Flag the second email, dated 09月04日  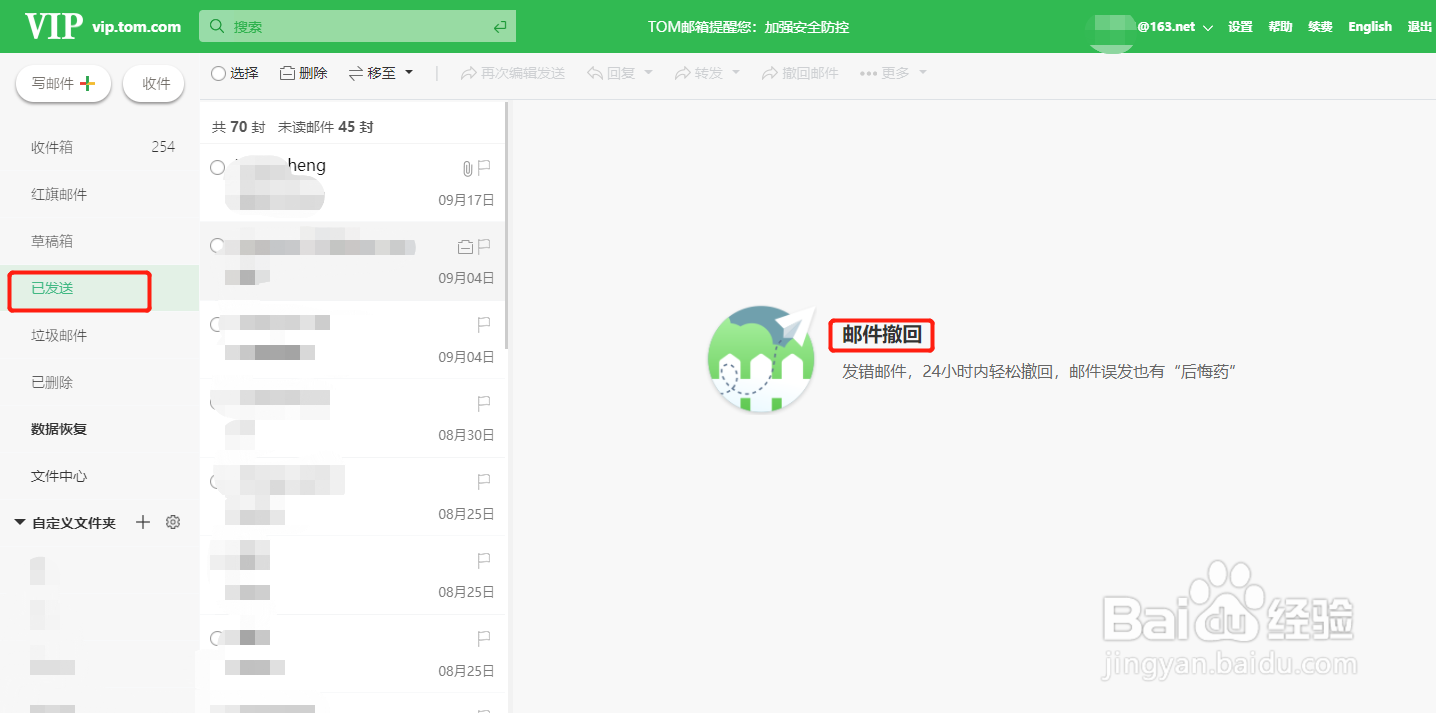484,246
